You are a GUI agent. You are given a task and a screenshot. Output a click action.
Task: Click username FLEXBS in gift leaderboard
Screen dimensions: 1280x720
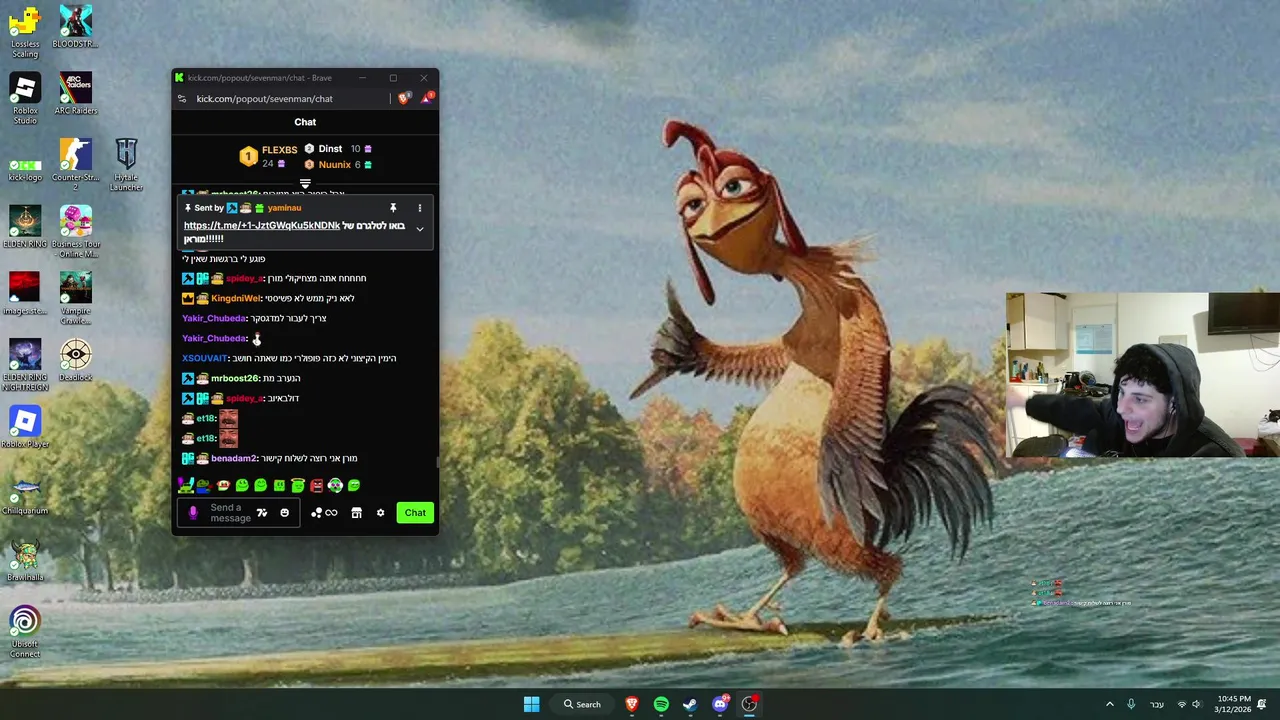click(x=279, y=150)
